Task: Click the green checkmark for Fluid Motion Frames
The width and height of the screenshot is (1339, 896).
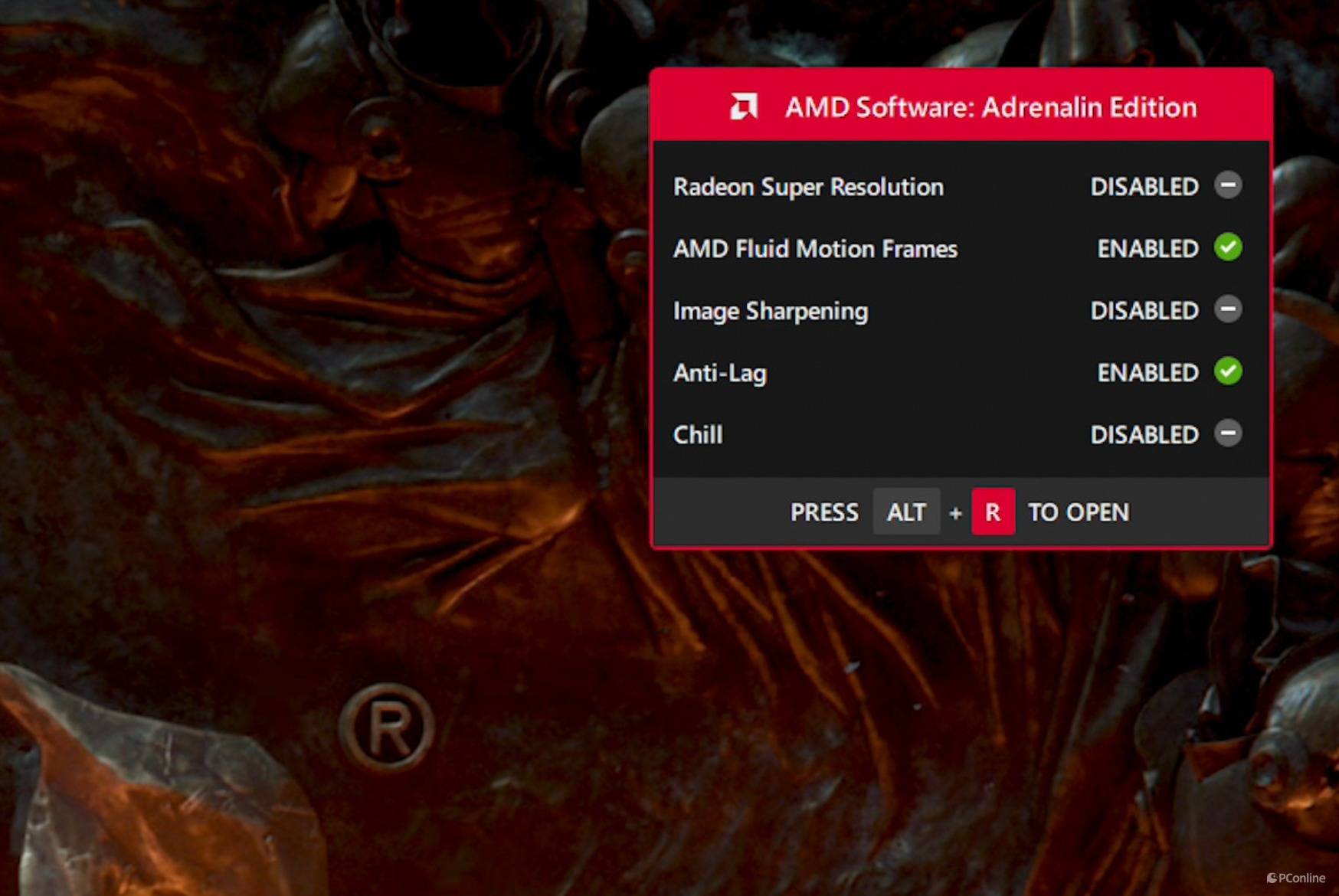Action: pyautogui.click(x=1227, y=247)
